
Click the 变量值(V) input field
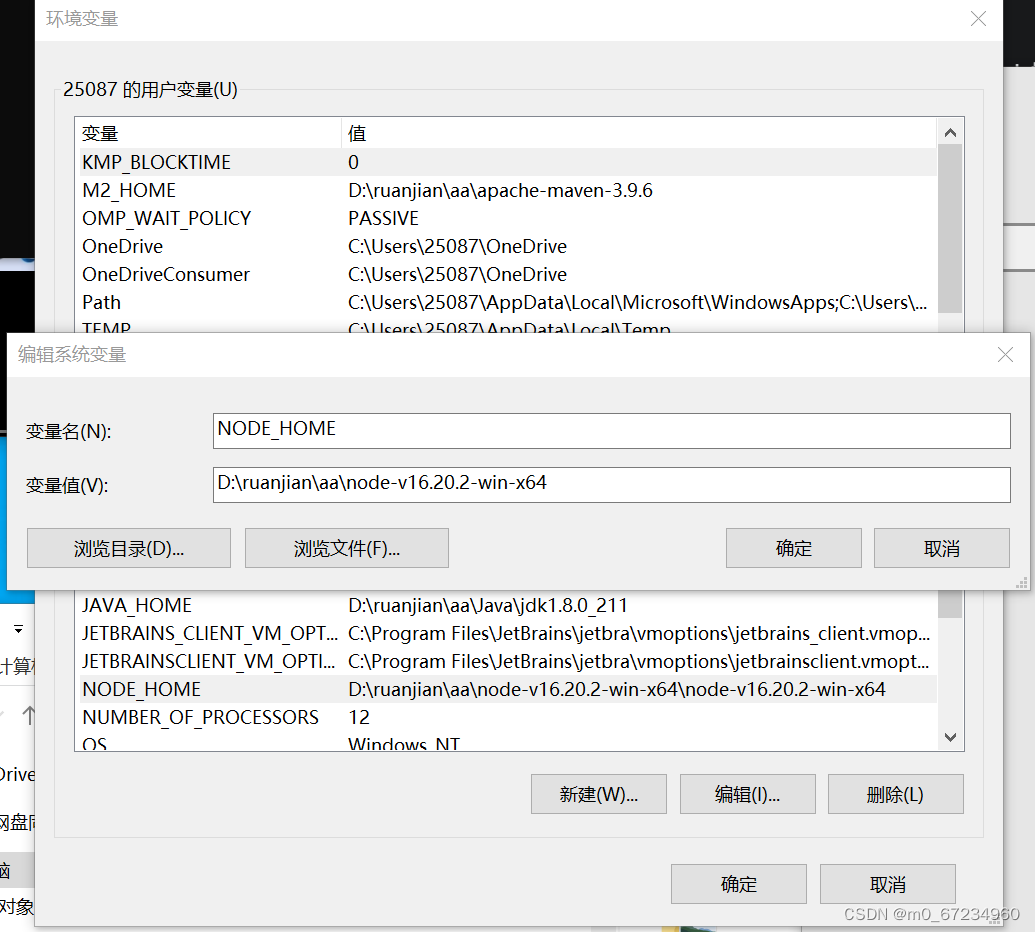coord(611,486)
